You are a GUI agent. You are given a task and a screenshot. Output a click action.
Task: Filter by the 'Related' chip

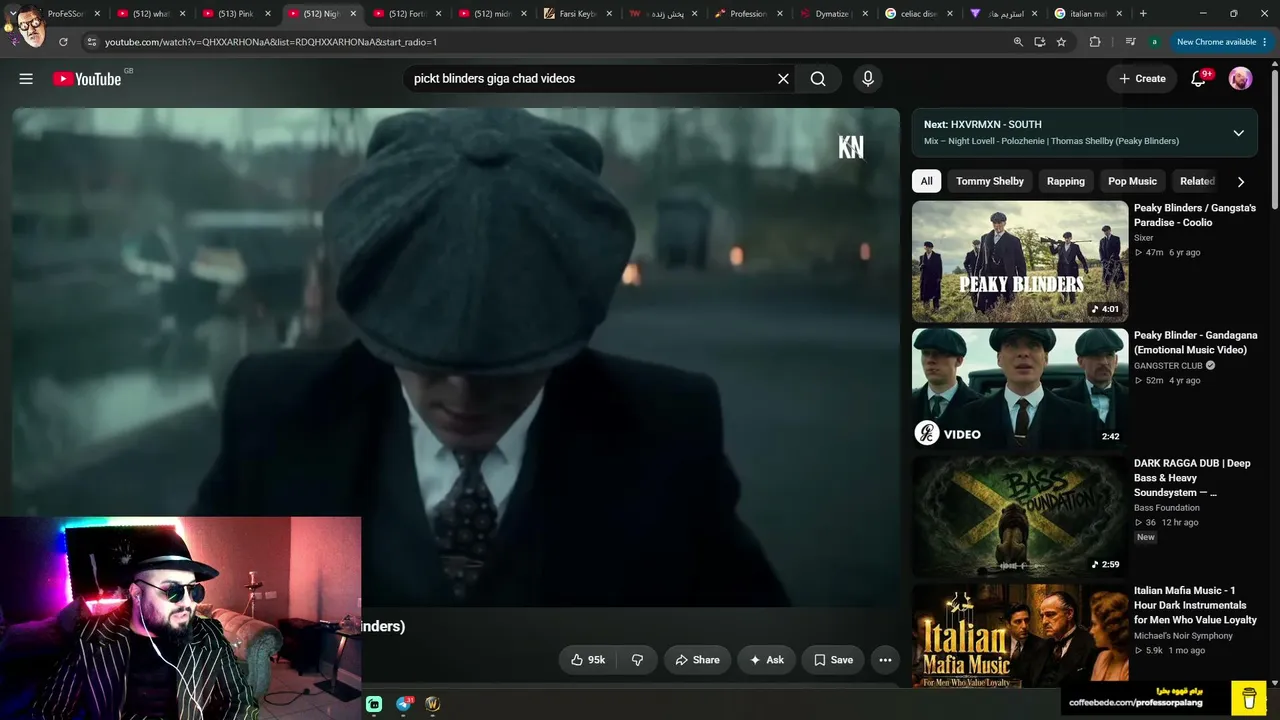pos(1197,182)
